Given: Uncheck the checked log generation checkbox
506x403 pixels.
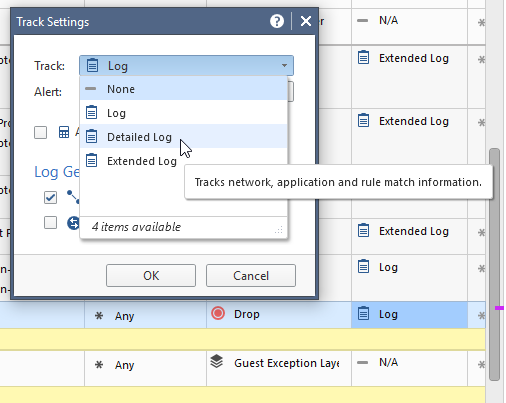Looking at the screenshot, I should tap(50, 197).
